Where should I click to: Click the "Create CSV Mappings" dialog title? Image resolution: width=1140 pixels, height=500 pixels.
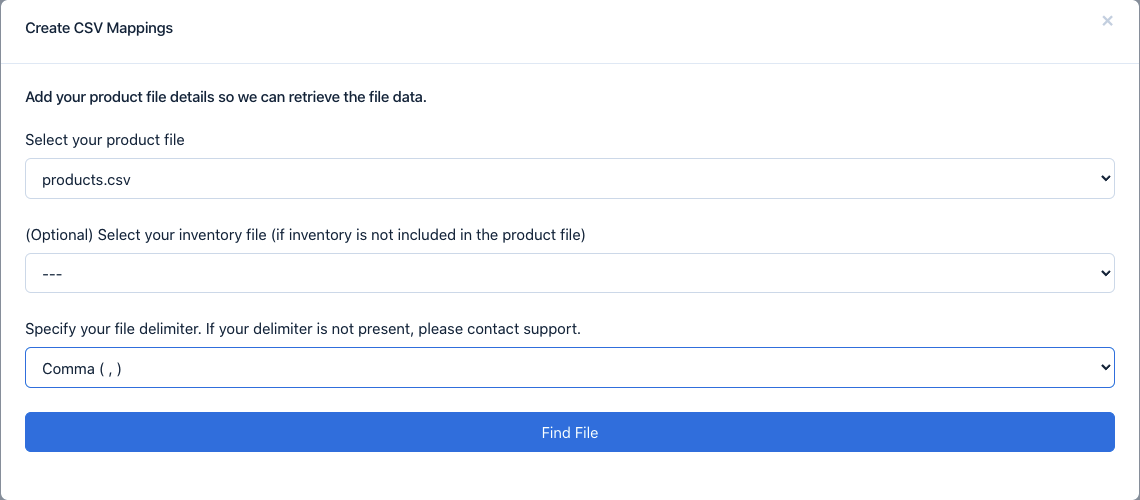[99, 28]
